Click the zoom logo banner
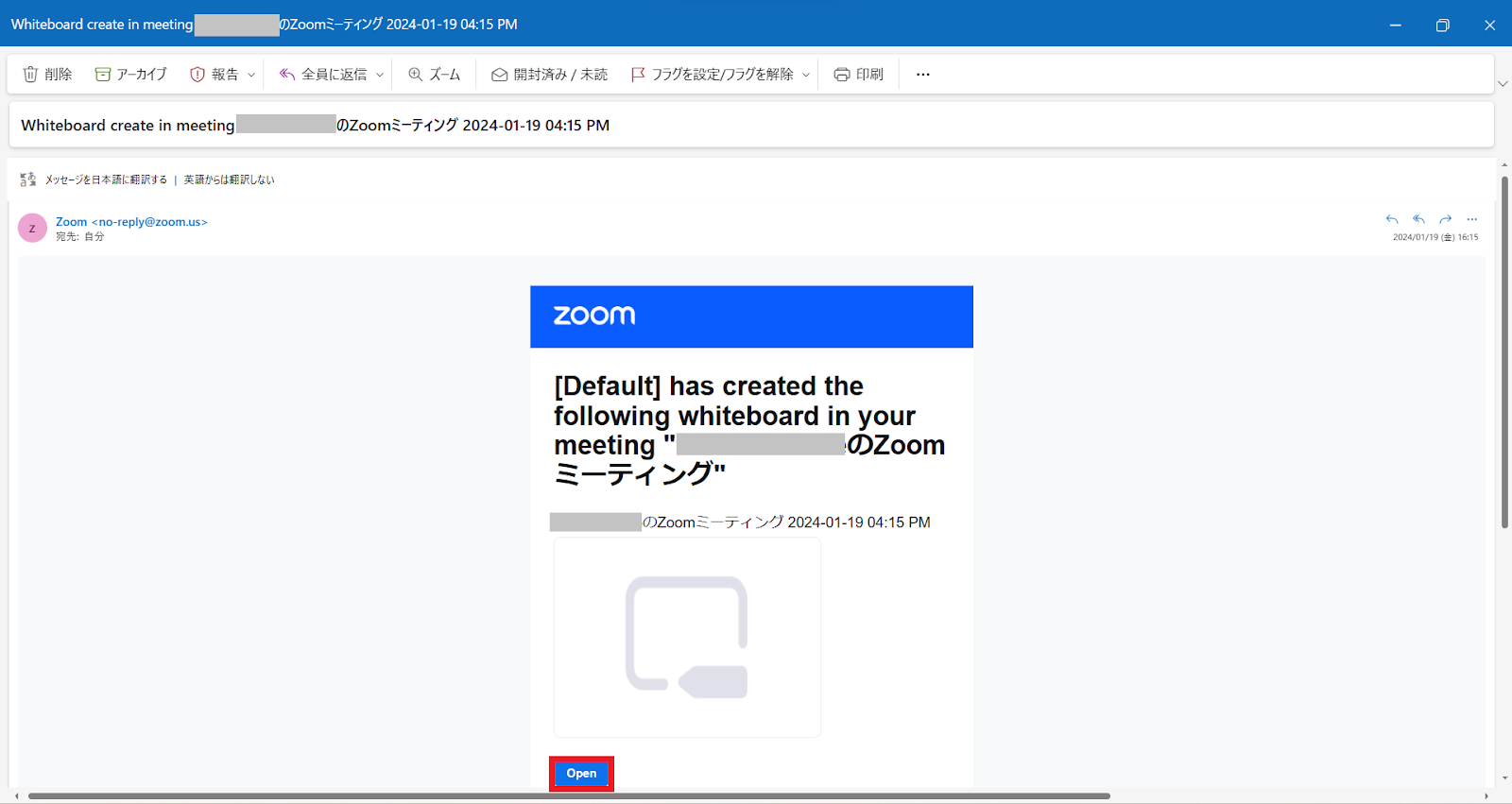 (751, 316)
